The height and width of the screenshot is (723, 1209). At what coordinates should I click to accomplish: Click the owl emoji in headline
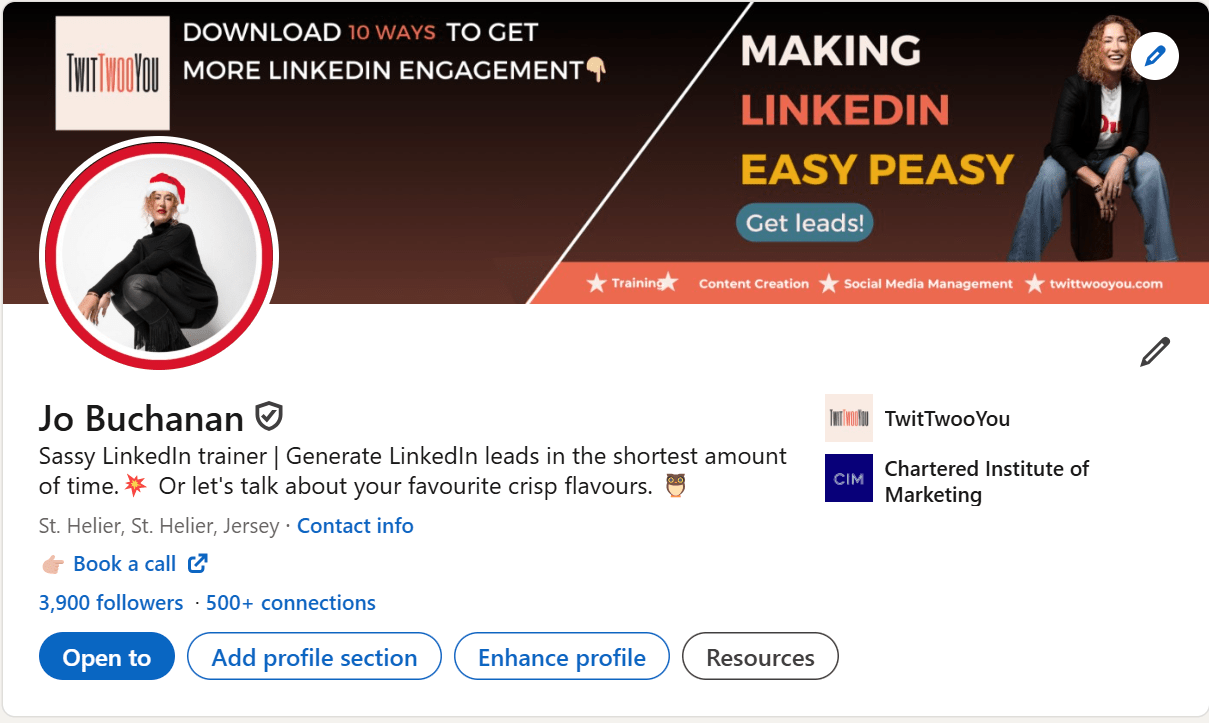(x=676, y=486)
